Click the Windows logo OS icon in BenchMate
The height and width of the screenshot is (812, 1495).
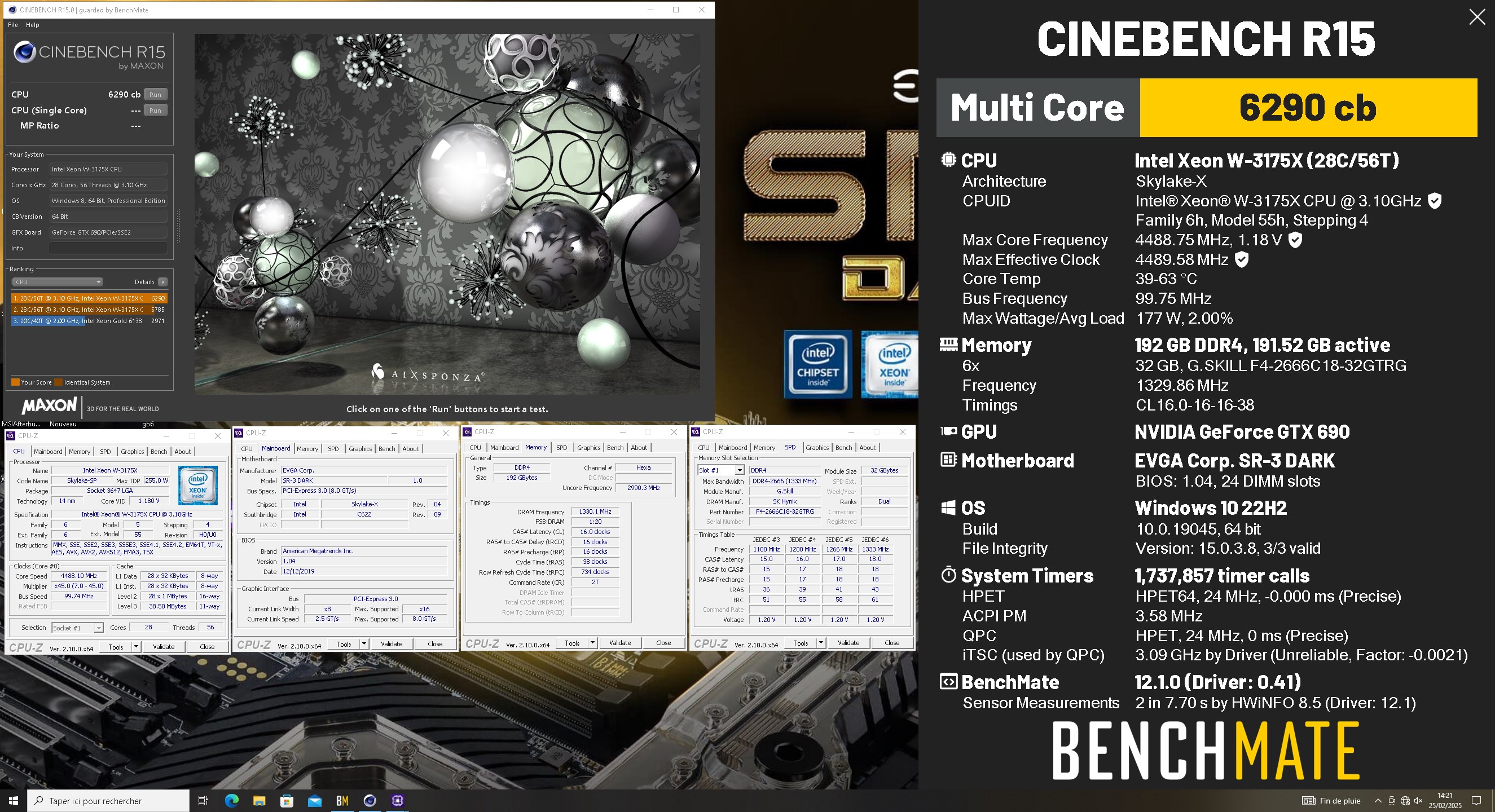click(948, 508)
